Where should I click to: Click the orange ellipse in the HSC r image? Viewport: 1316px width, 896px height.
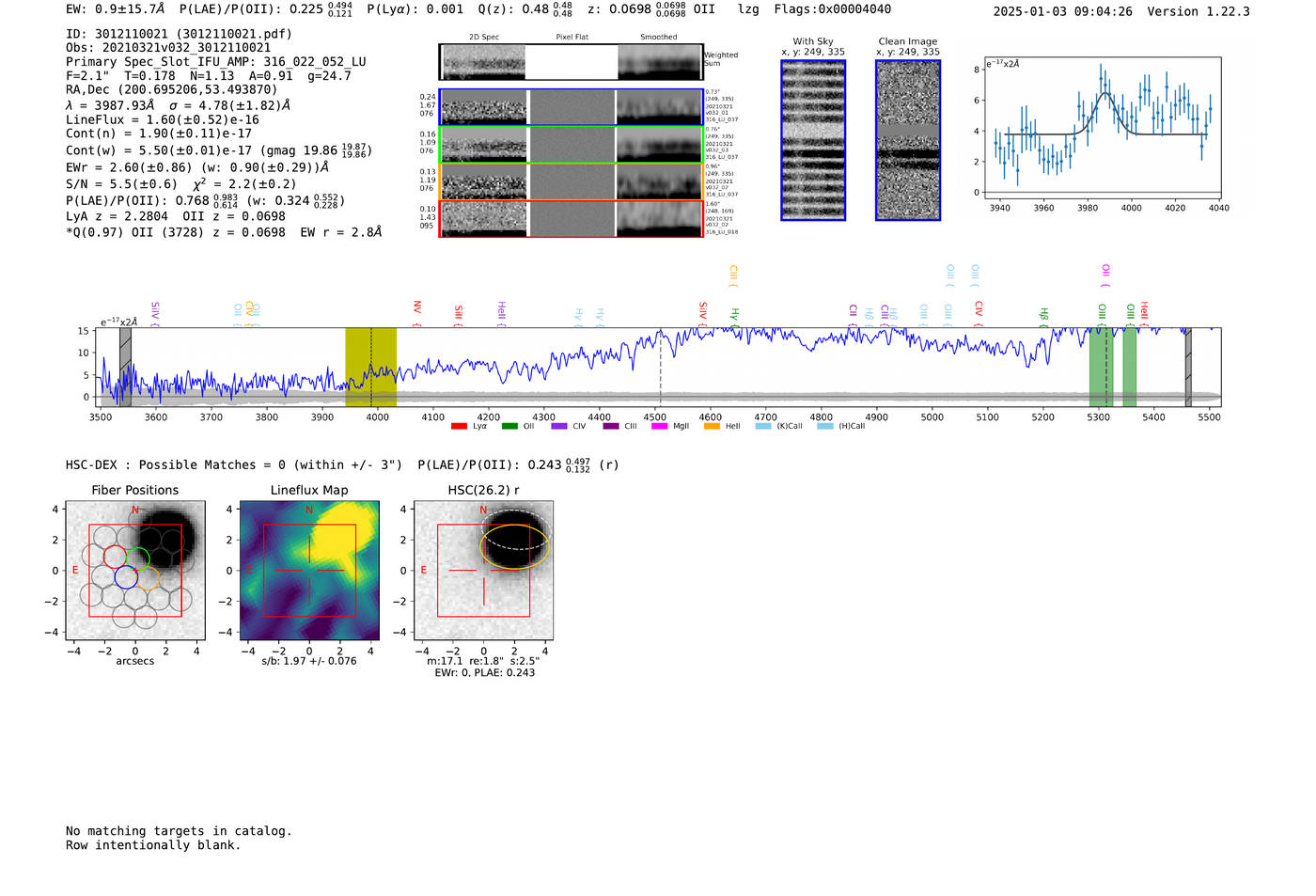pyautogui.click(x=514, y=546)
